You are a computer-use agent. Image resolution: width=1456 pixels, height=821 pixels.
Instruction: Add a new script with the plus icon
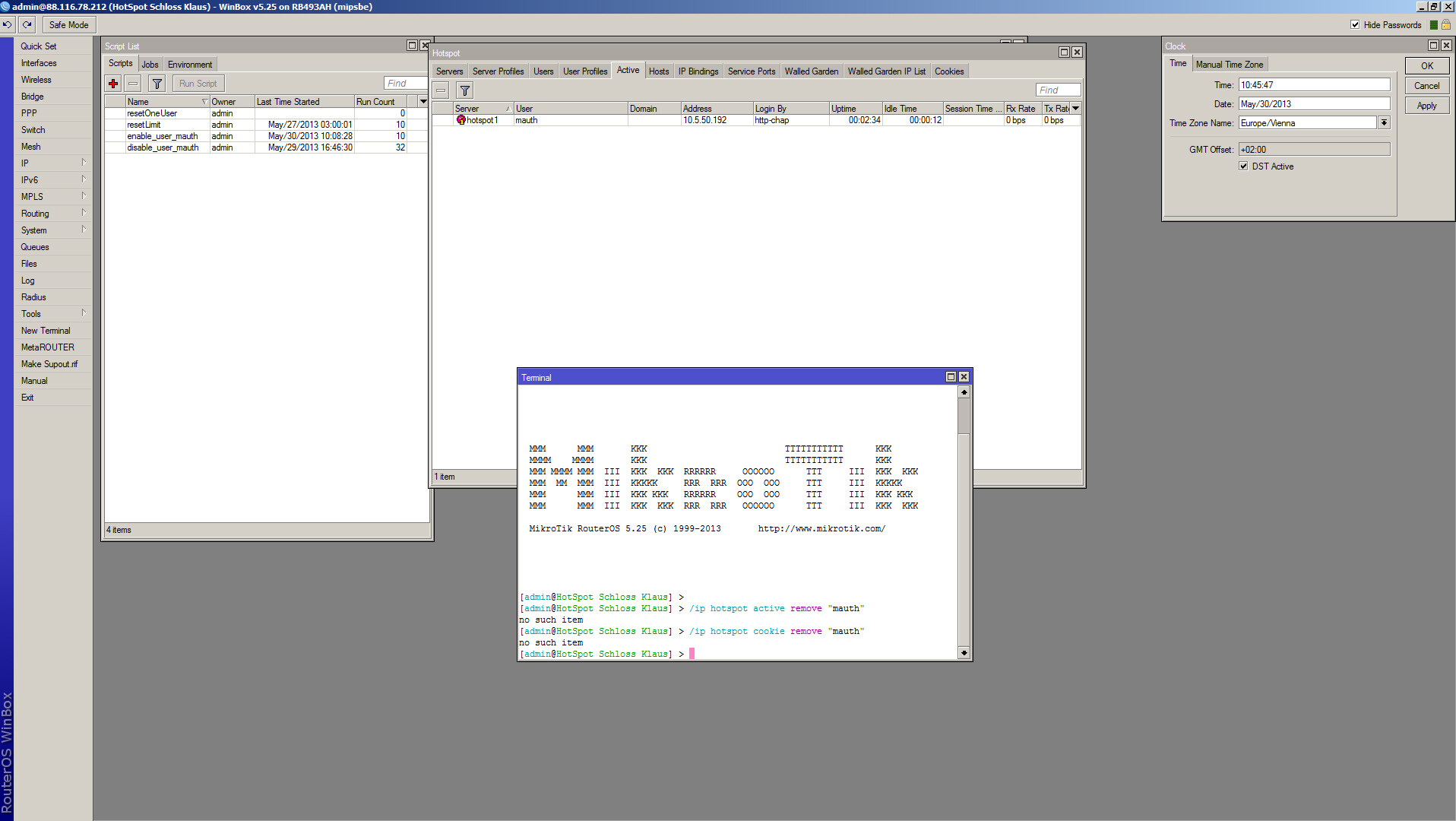click(113, 84)
